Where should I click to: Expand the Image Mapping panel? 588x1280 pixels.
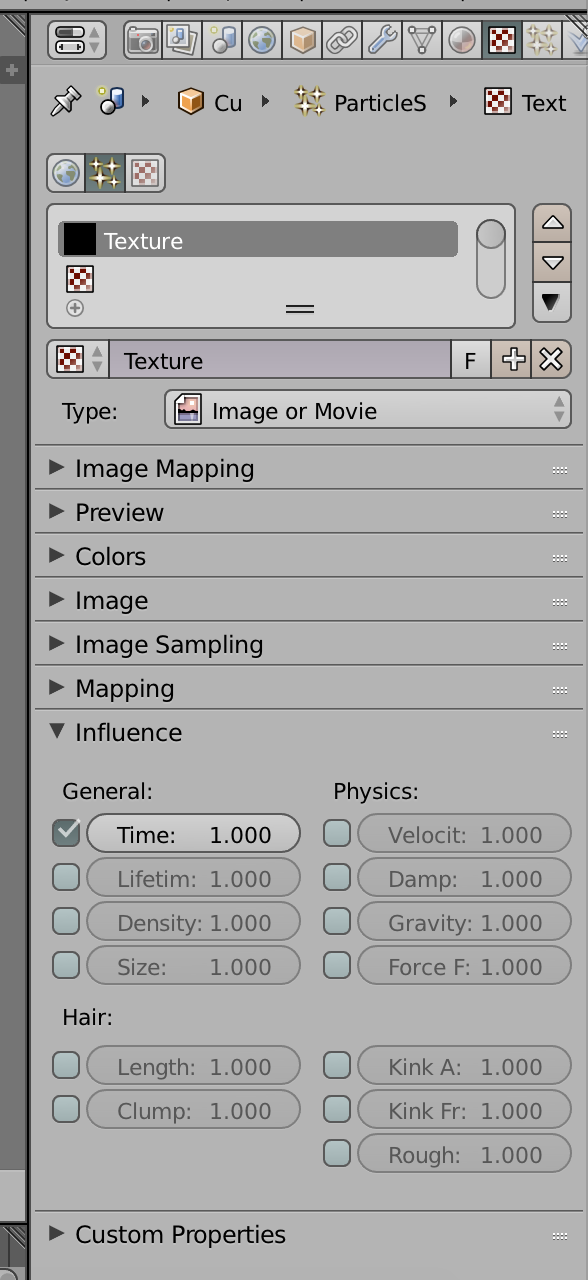click(308, 468)
